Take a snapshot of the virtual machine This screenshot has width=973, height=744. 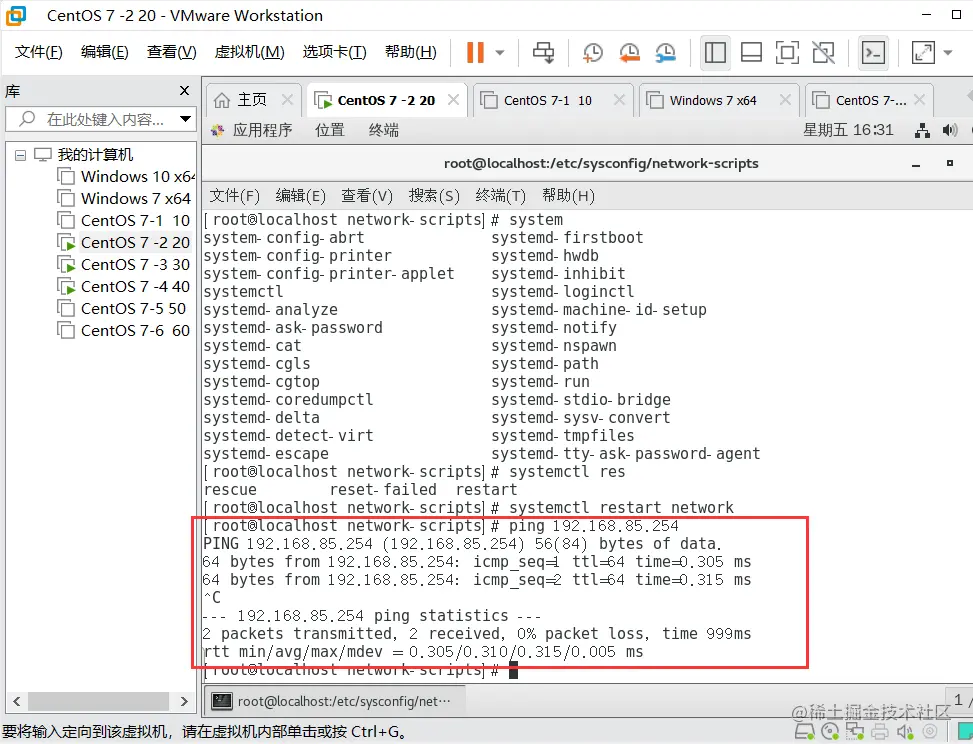click(592, 52)
